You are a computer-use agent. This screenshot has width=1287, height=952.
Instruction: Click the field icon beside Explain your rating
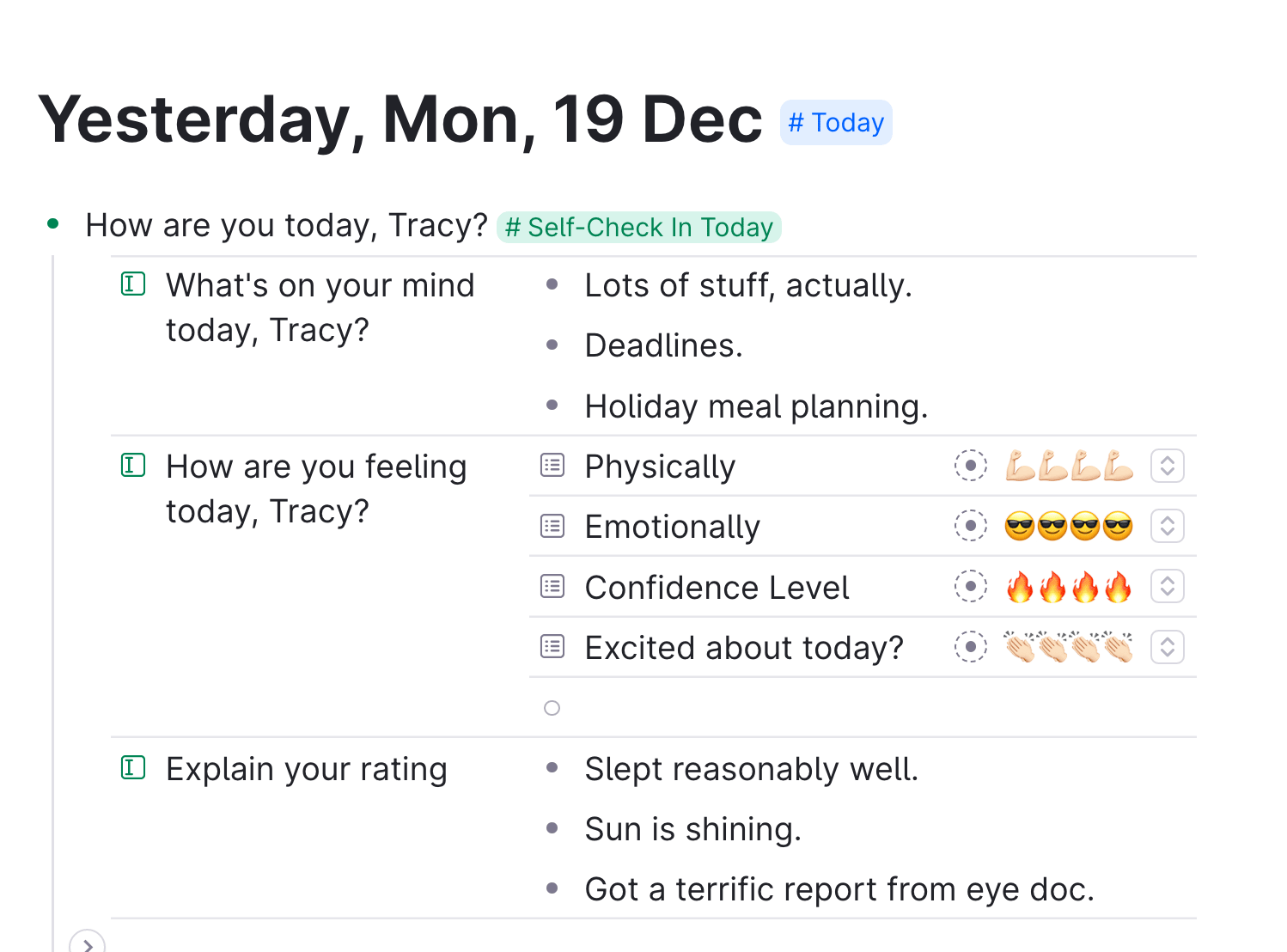[x=133, y=767]
